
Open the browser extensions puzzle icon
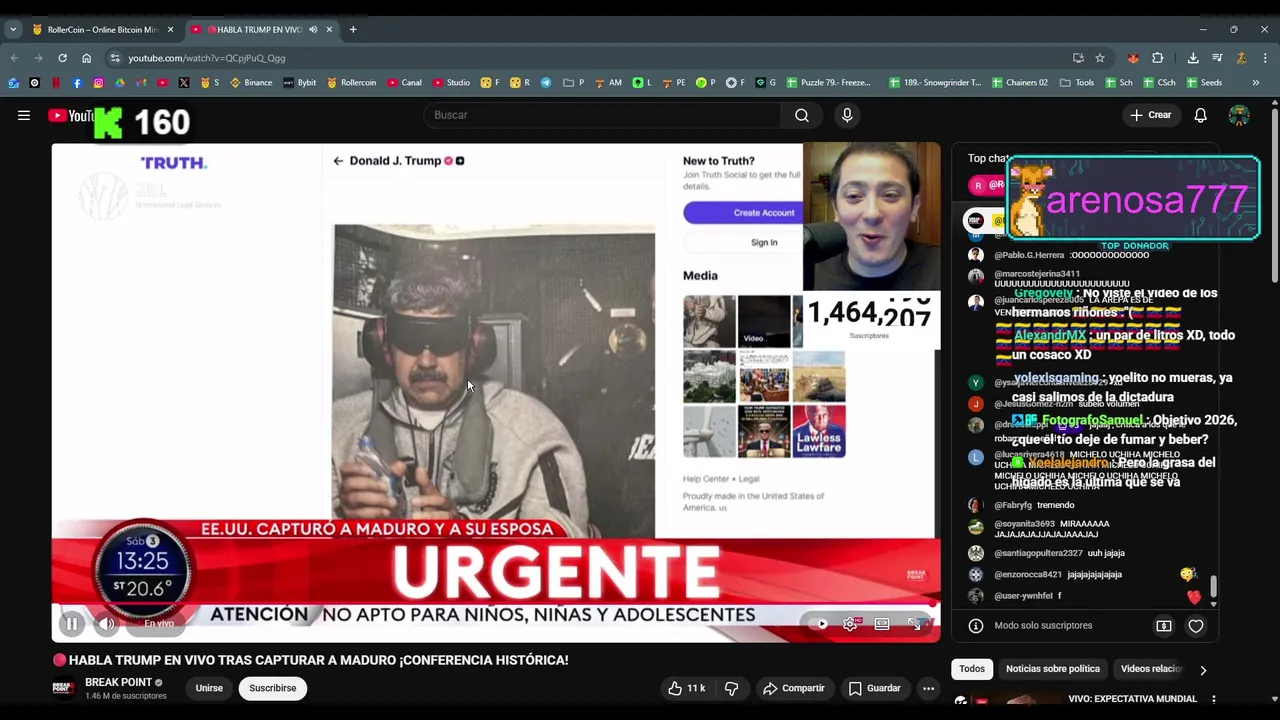coord(1158,58)
